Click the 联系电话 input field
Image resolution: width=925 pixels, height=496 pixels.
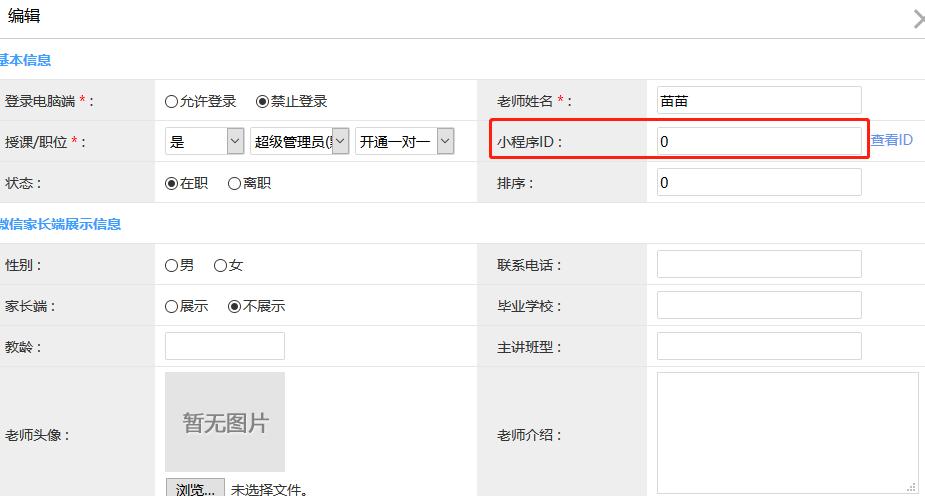(x=759, y=264)
